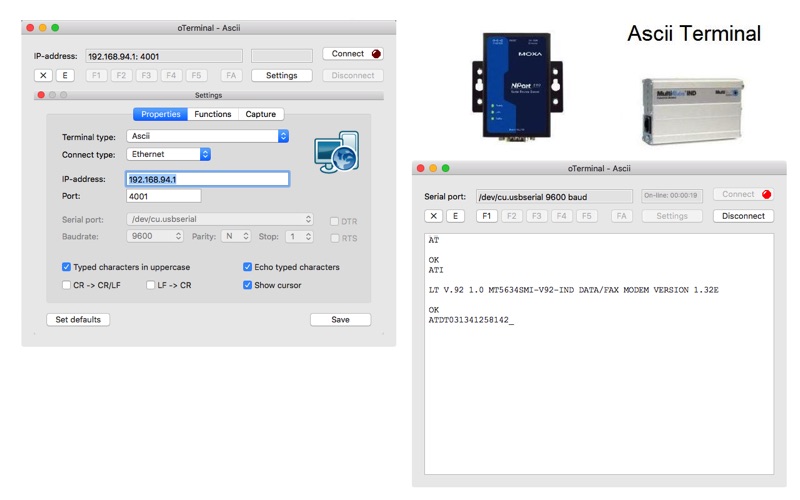
Task: Click the IP-address field in the Settings panel
Action: (x=208, y=179)
